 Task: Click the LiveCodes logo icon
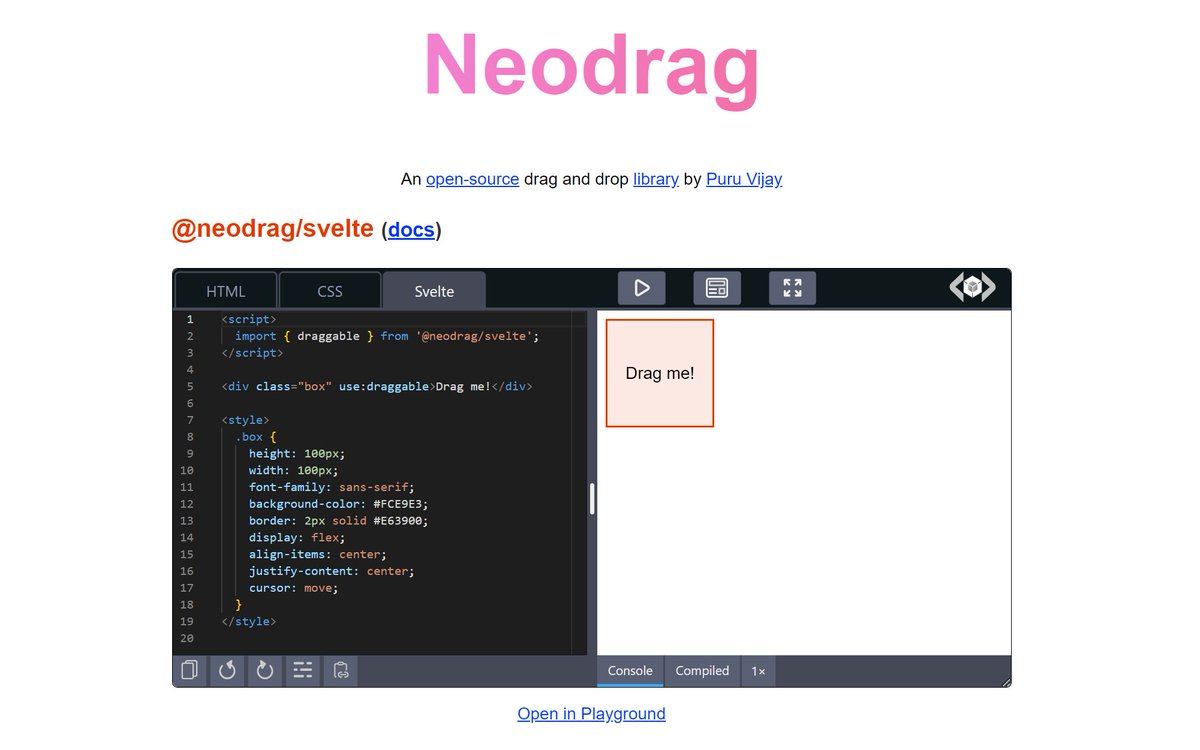point(972,287)
